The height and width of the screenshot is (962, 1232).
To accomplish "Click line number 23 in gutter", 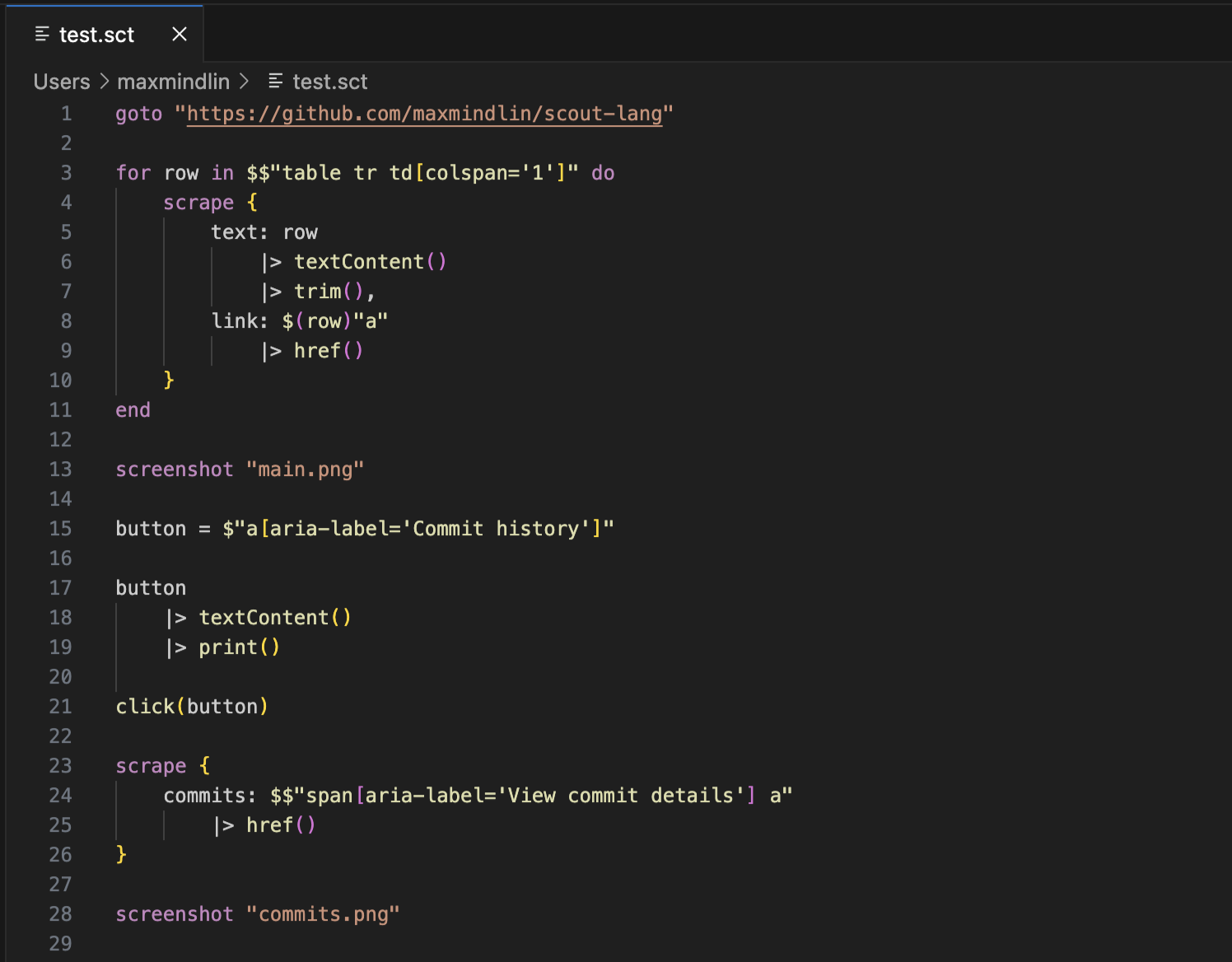I will [x=61, y=766].
